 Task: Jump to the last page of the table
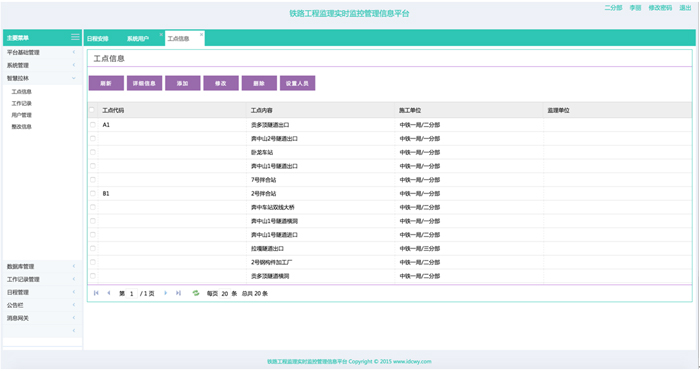coord(178,293)
